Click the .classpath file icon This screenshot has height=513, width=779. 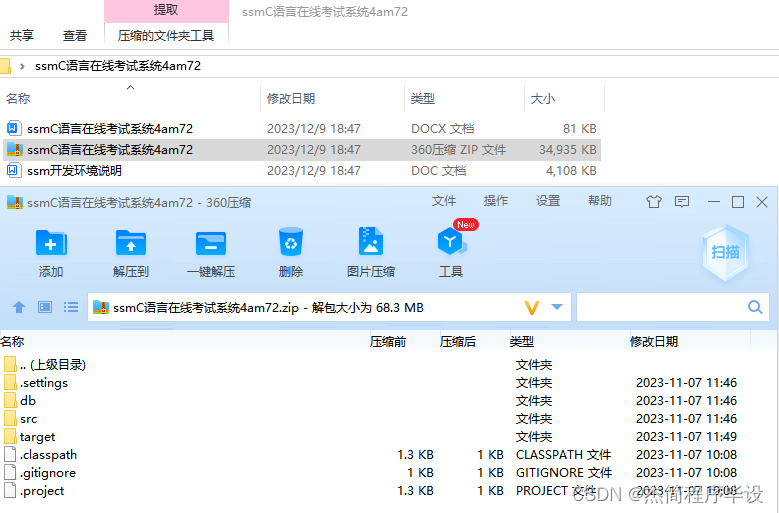[x=10, y=454]
